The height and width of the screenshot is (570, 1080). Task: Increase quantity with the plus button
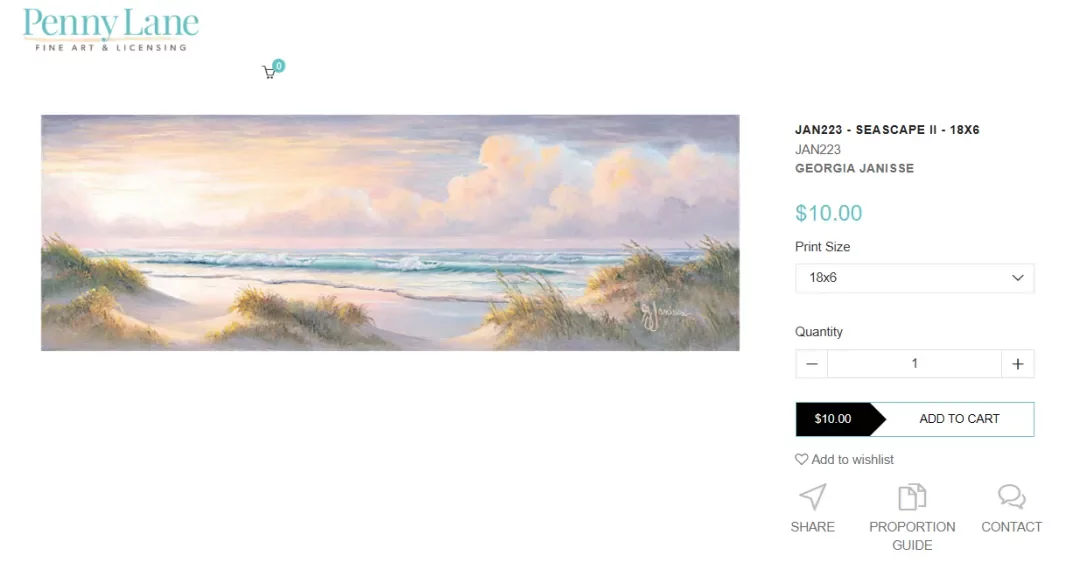click(x=1017, y=364)
